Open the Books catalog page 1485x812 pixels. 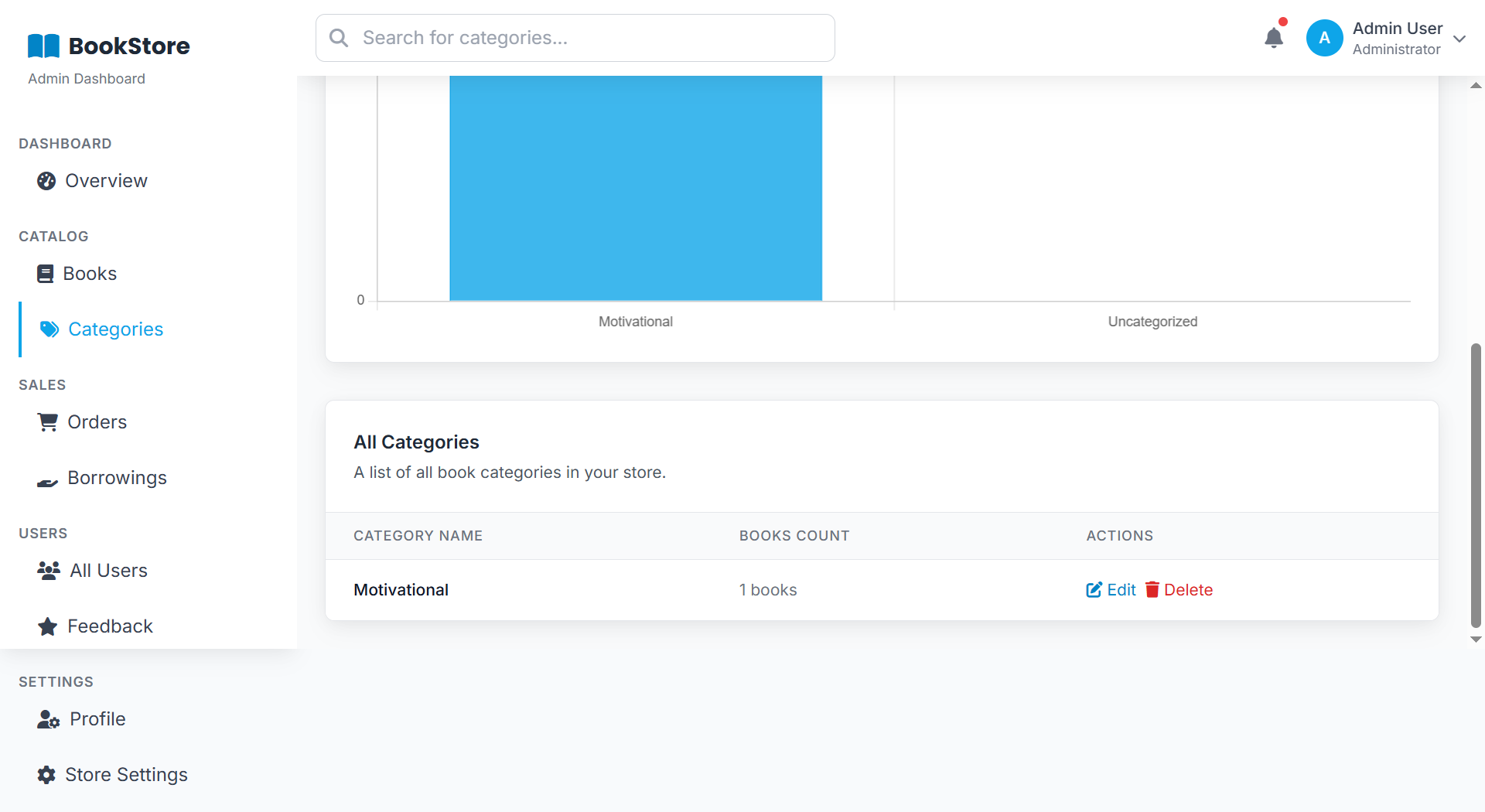(89, 274)
